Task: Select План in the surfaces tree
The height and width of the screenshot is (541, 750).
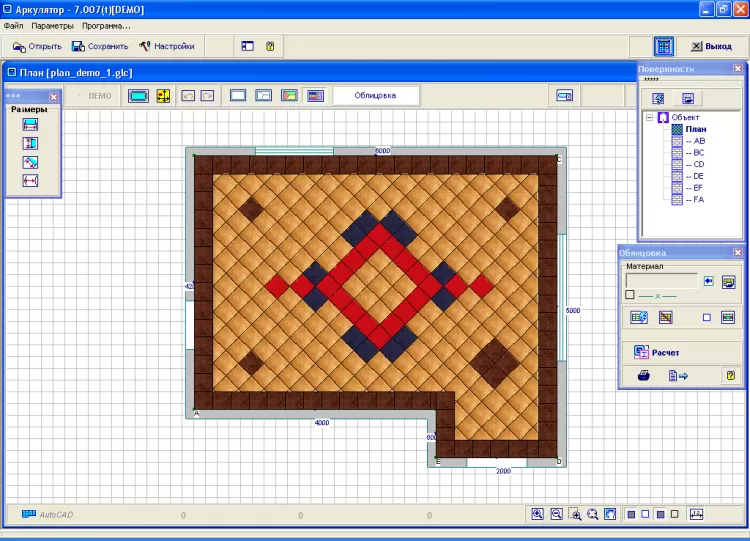Action: [x=696, y=129]
